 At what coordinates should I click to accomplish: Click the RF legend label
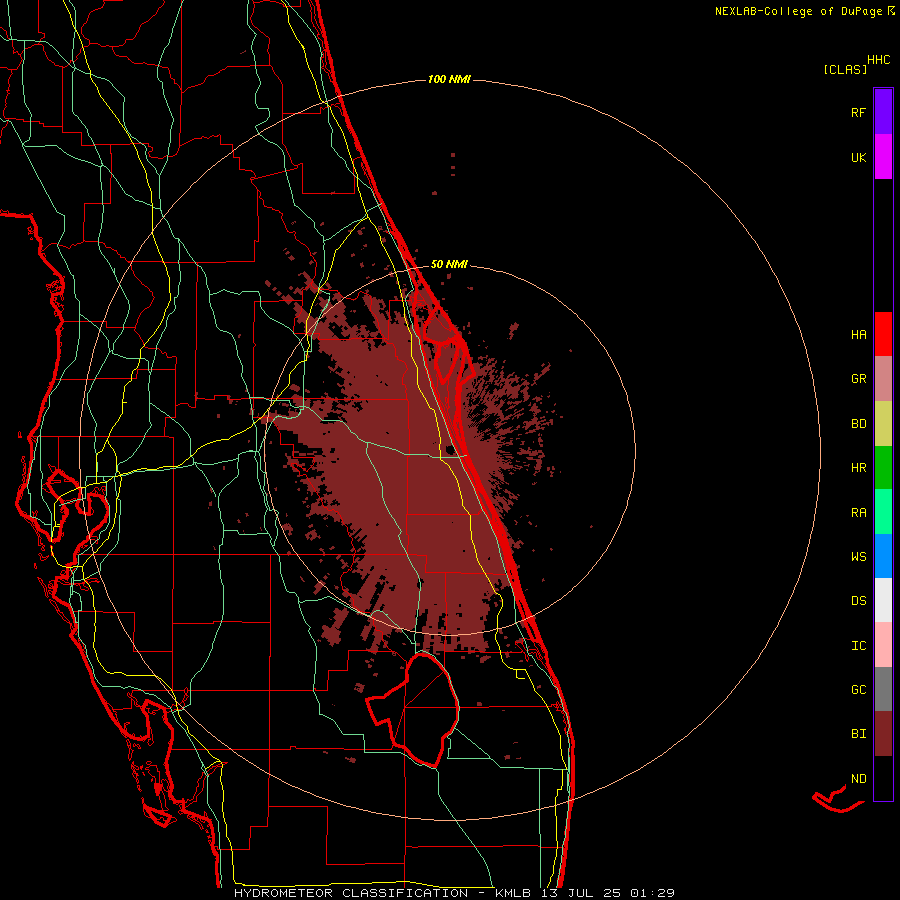pyautogui.click(x=858, y=112)
